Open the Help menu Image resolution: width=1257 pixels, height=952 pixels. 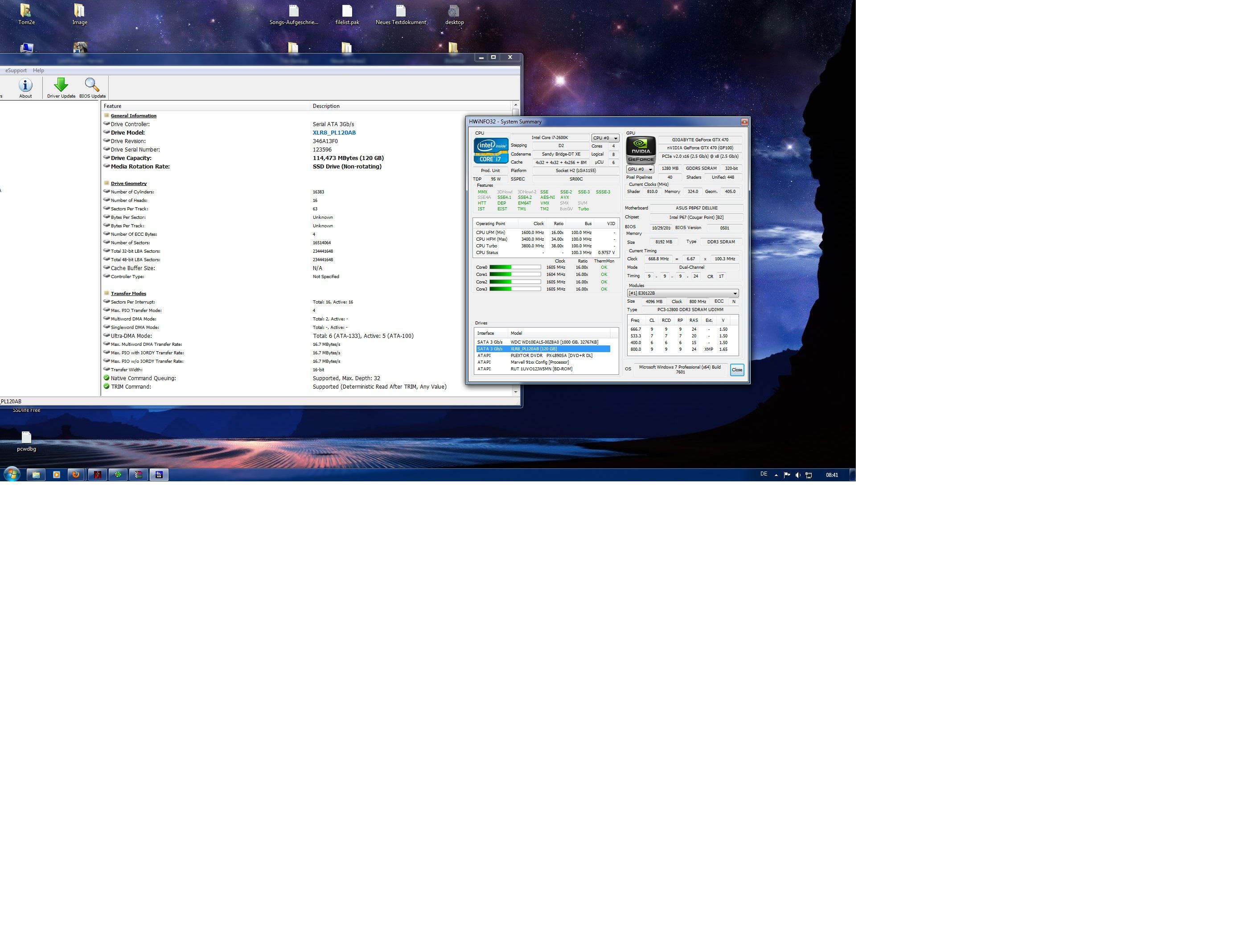[x=38, y=70]
